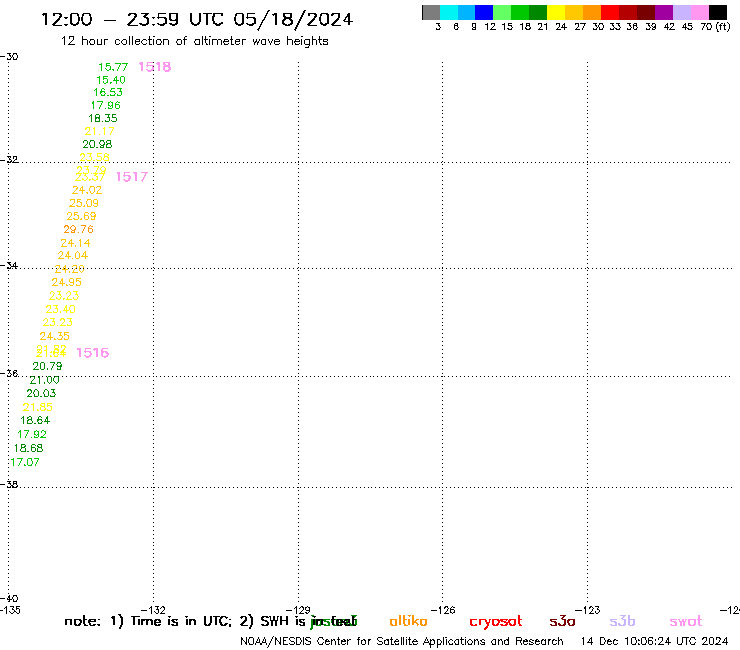Click the wave height value 21.17
740x650 pixels.
click(x=100, y=131)
